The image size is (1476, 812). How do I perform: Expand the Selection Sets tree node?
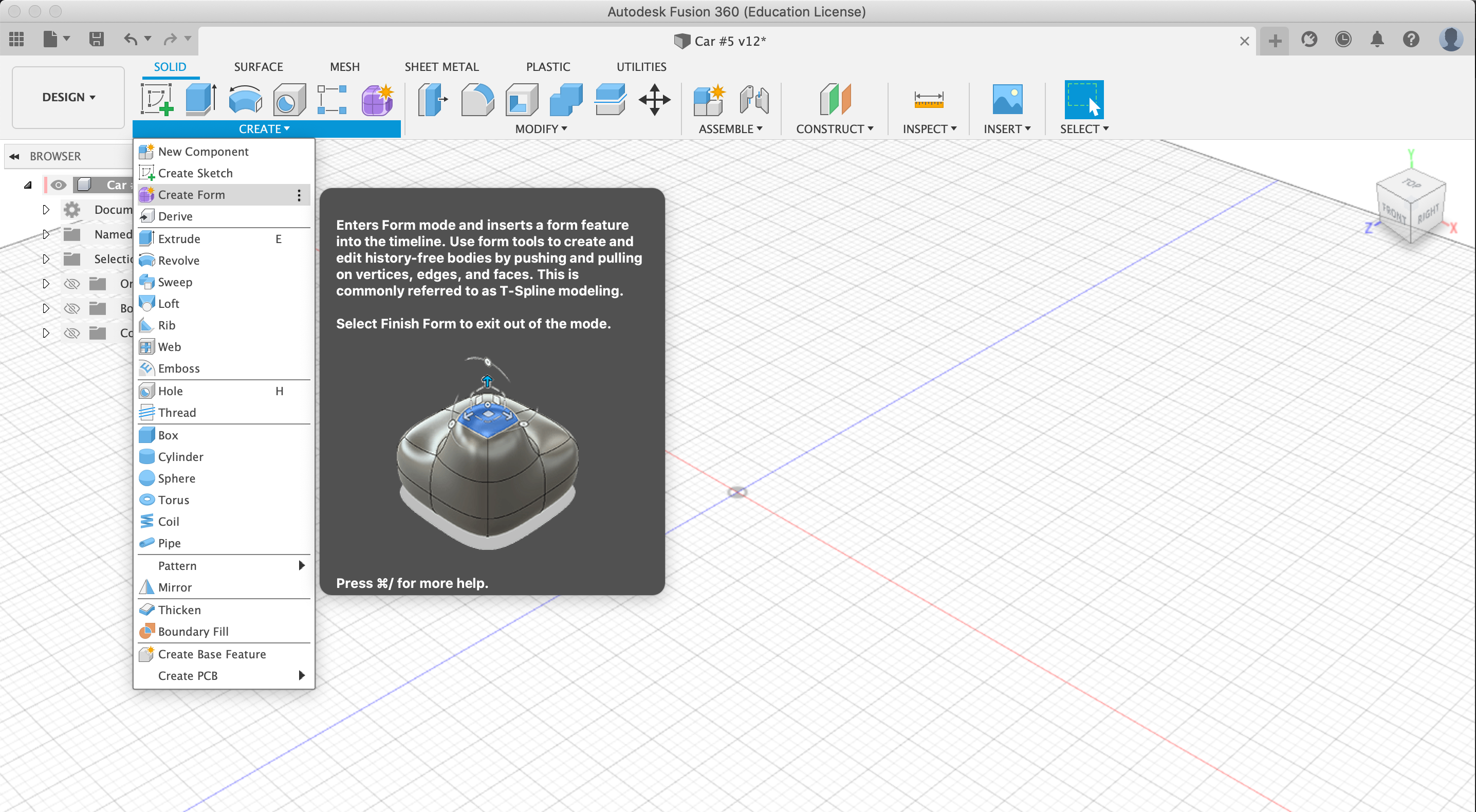coord(46,259)
